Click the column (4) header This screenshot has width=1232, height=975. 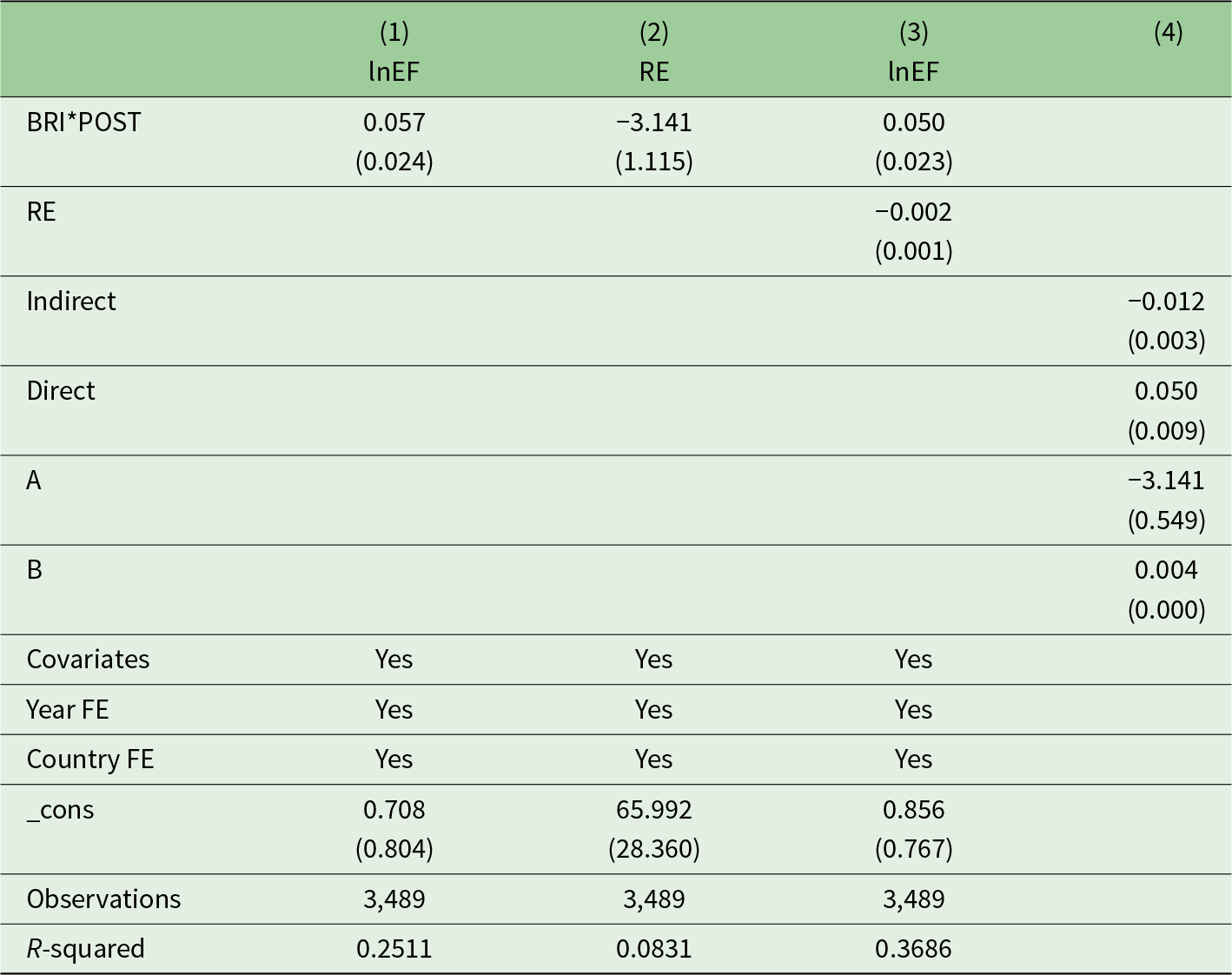pyautogui.click(x=1167, y=33)
